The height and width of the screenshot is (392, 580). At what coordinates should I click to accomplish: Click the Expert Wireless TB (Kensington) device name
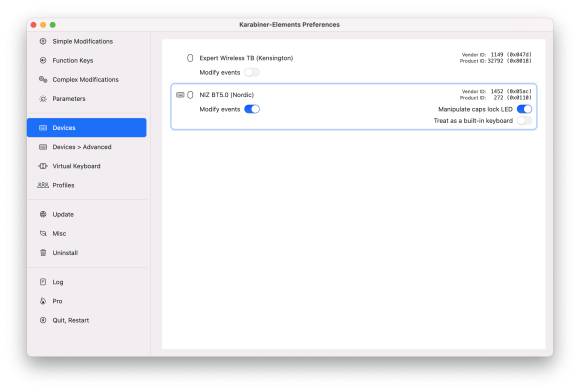point(246,58)
